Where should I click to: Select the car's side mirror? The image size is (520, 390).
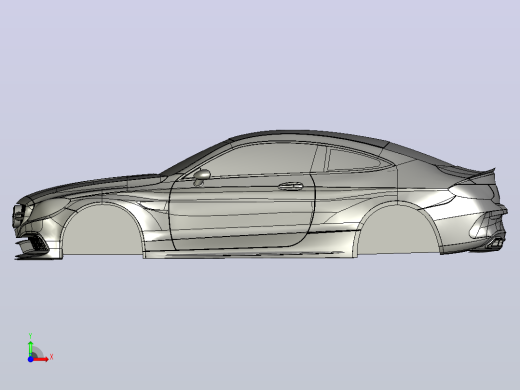pos(201,176)
